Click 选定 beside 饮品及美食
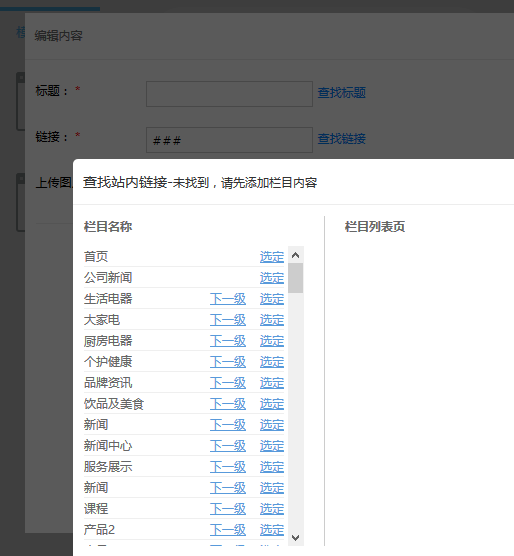Image resolution: width=514 pixels, height=556 pixels. (x=272, y=404)
